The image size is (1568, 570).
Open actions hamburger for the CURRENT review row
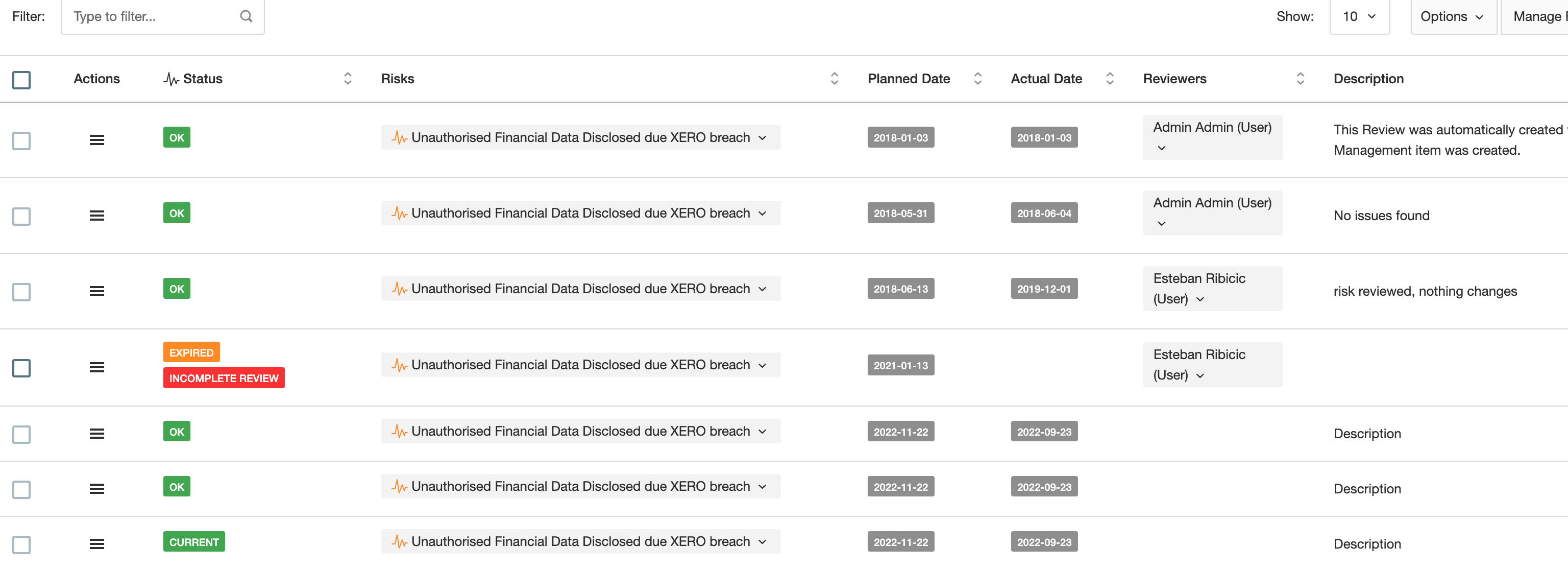coord(97,544)
